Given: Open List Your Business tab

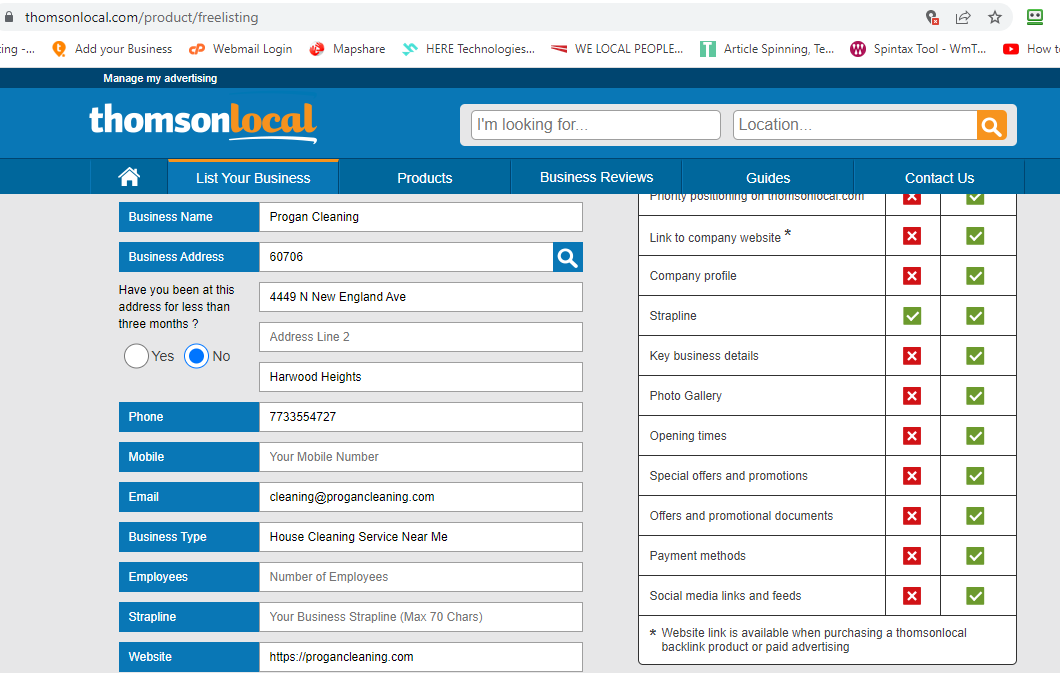Looking at the screenshot, I should [253, 178].
